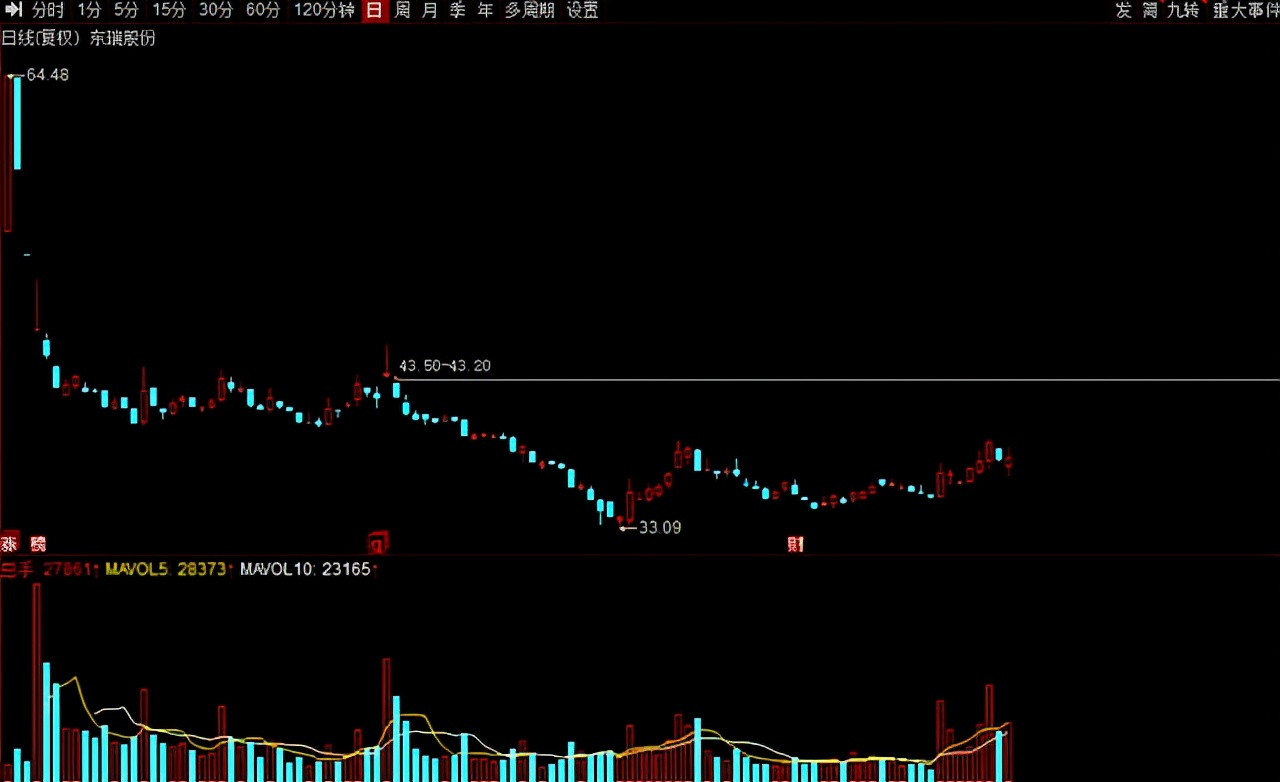Viewport: 1280px width, 782px height.
Task: Click the 阔 button in top bar
Action: (1151, 10)
